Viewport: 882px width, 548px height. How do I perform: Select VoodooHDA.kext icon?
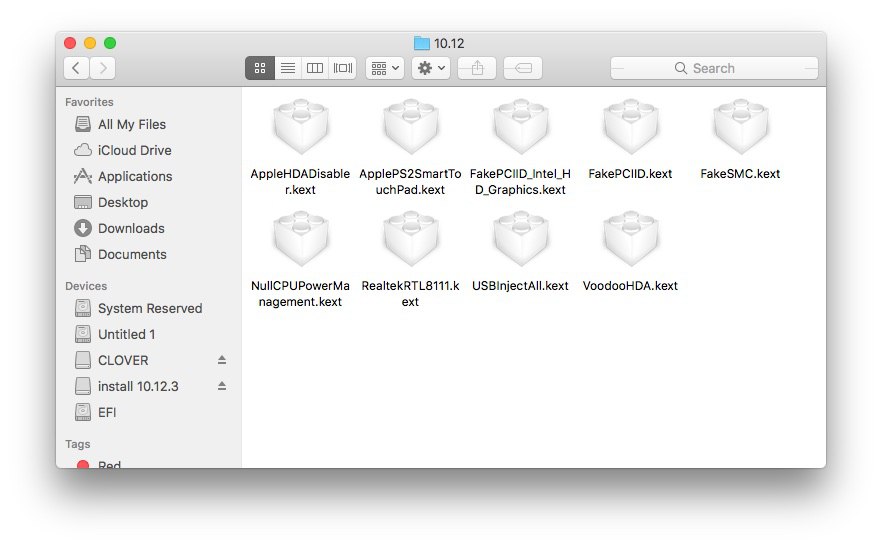pos(631,239)
